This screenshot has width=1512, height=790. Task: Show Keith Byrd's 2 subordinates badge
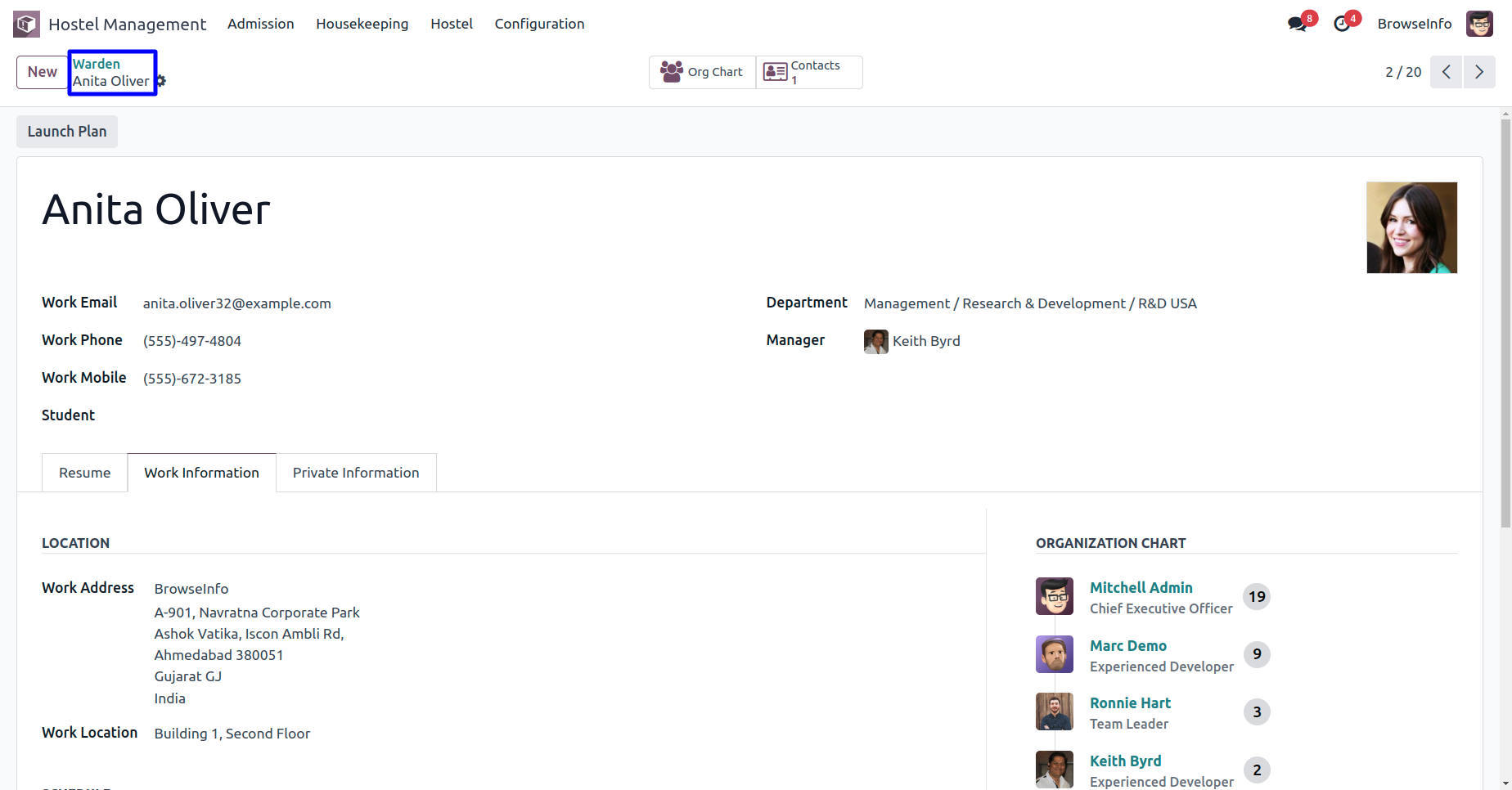[x=1257, y=770]
